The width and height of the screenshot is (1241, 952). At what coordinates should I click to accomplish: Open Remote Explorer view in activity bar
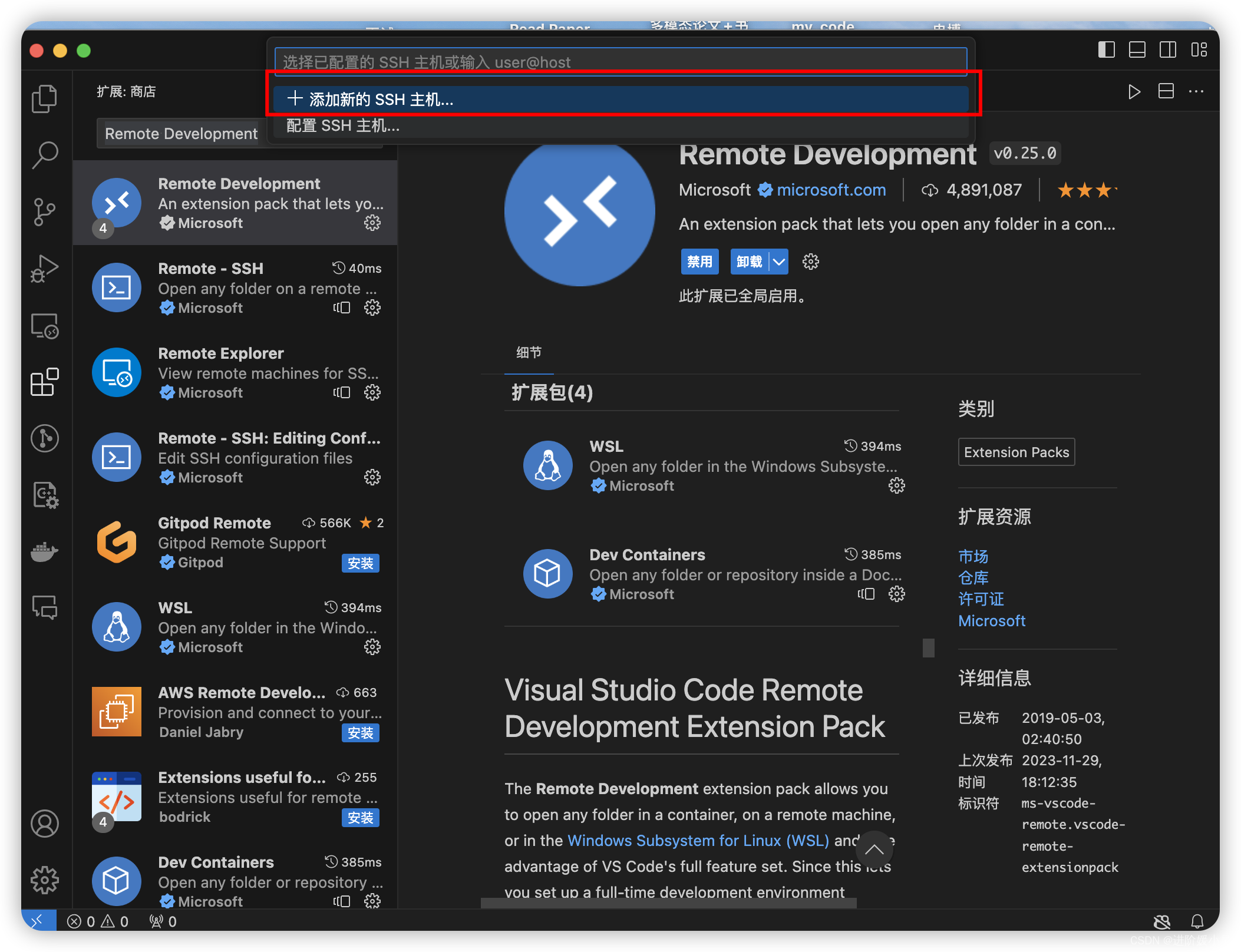(45, 325)
